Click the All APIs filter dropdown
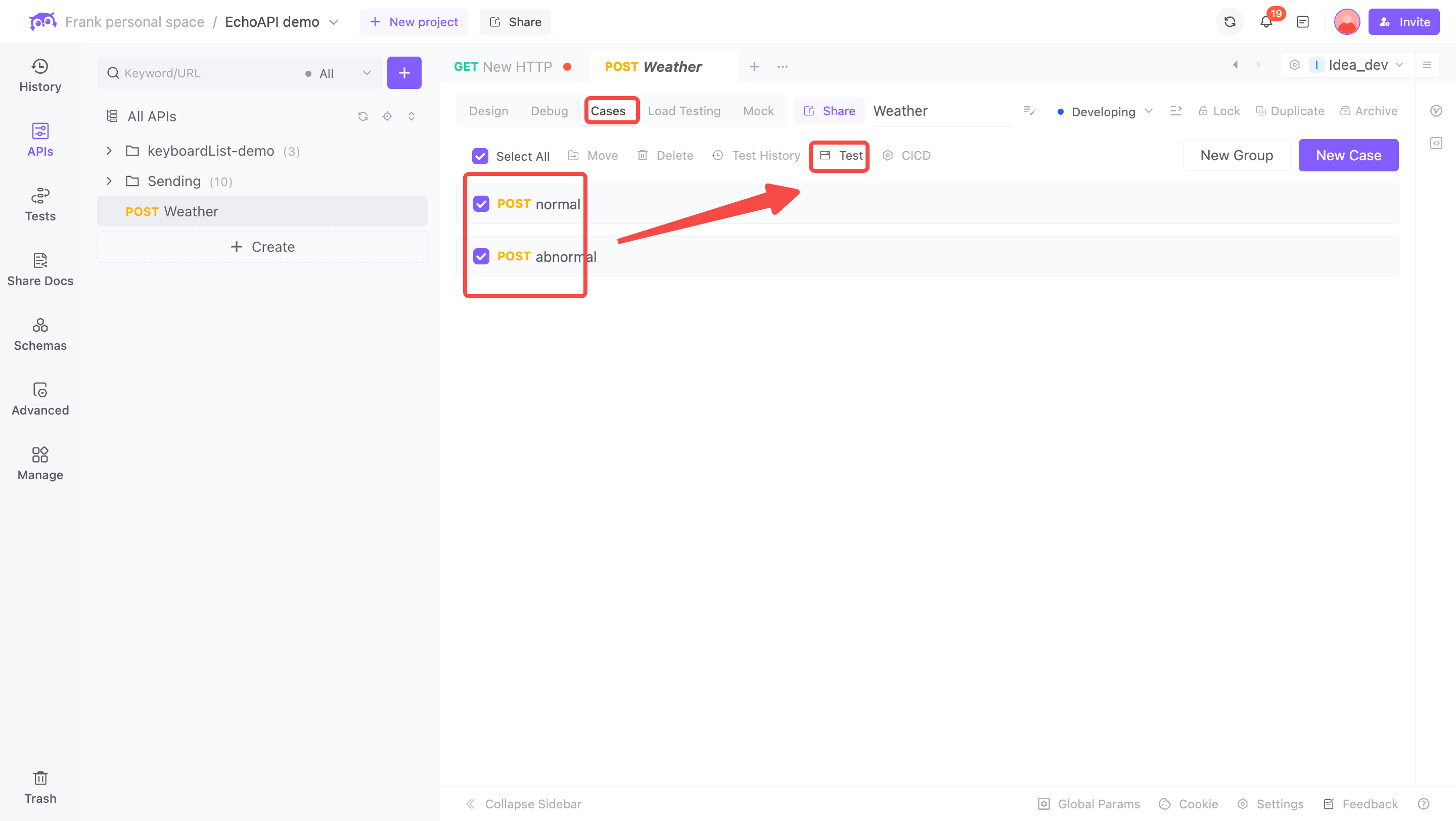The image size is (1456, 821). (338, 72)
